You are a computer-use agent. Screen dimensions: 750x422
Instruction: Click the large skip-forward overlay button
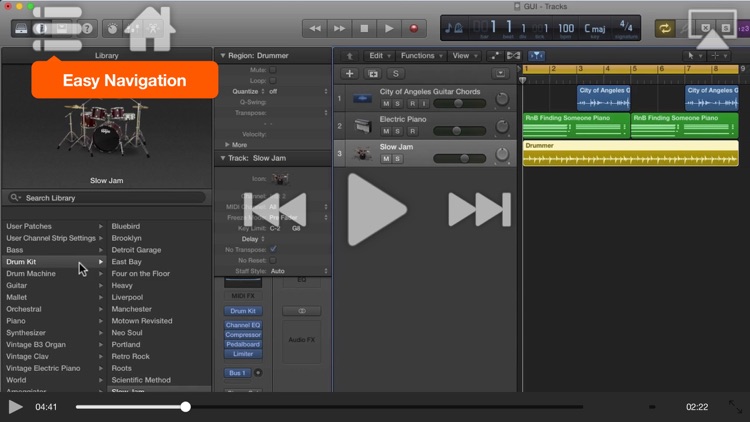pyautogui.click(x=479, y=210)
